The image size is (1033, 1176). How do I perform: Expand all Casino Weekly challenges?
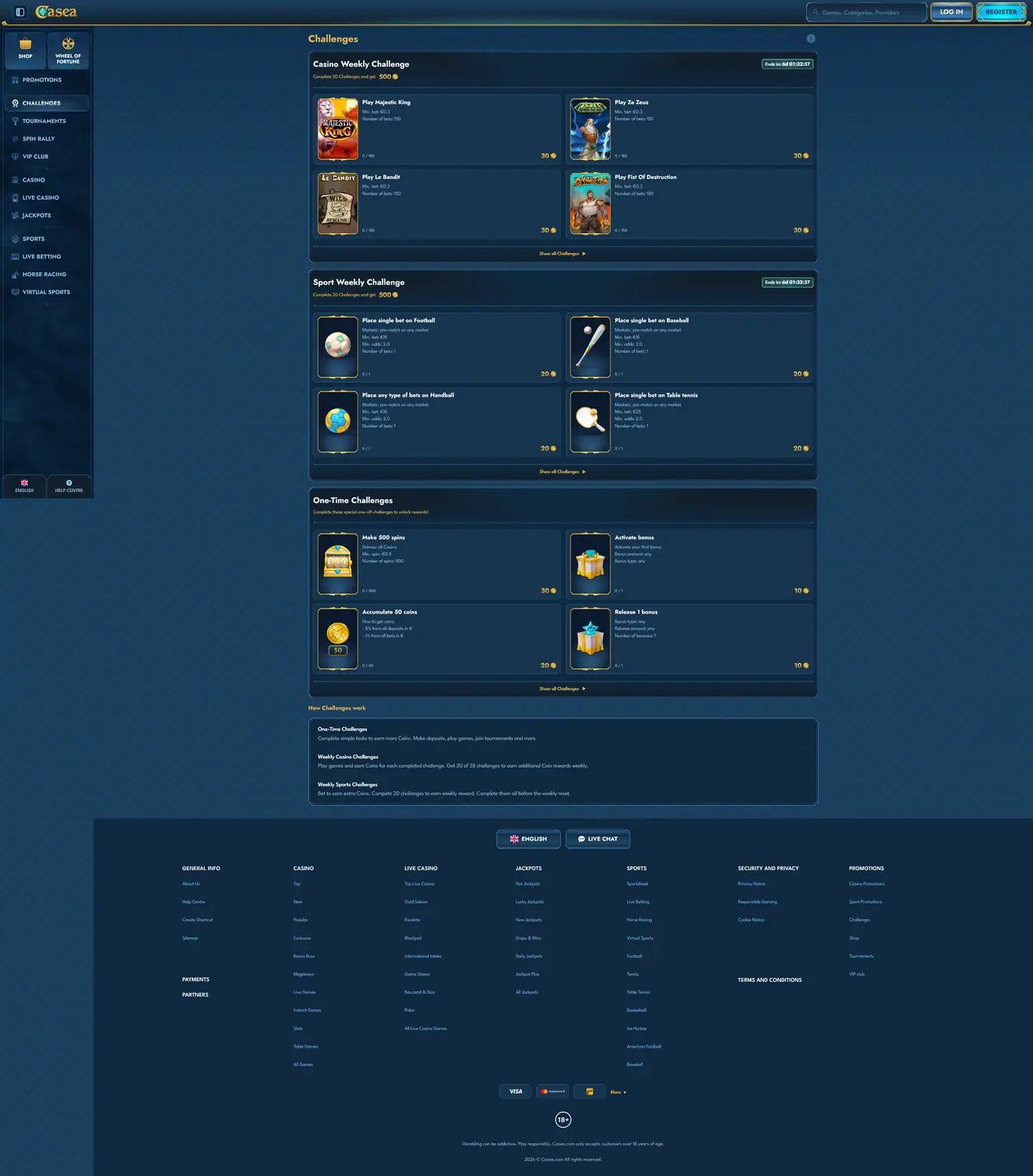tap(563, 254)
